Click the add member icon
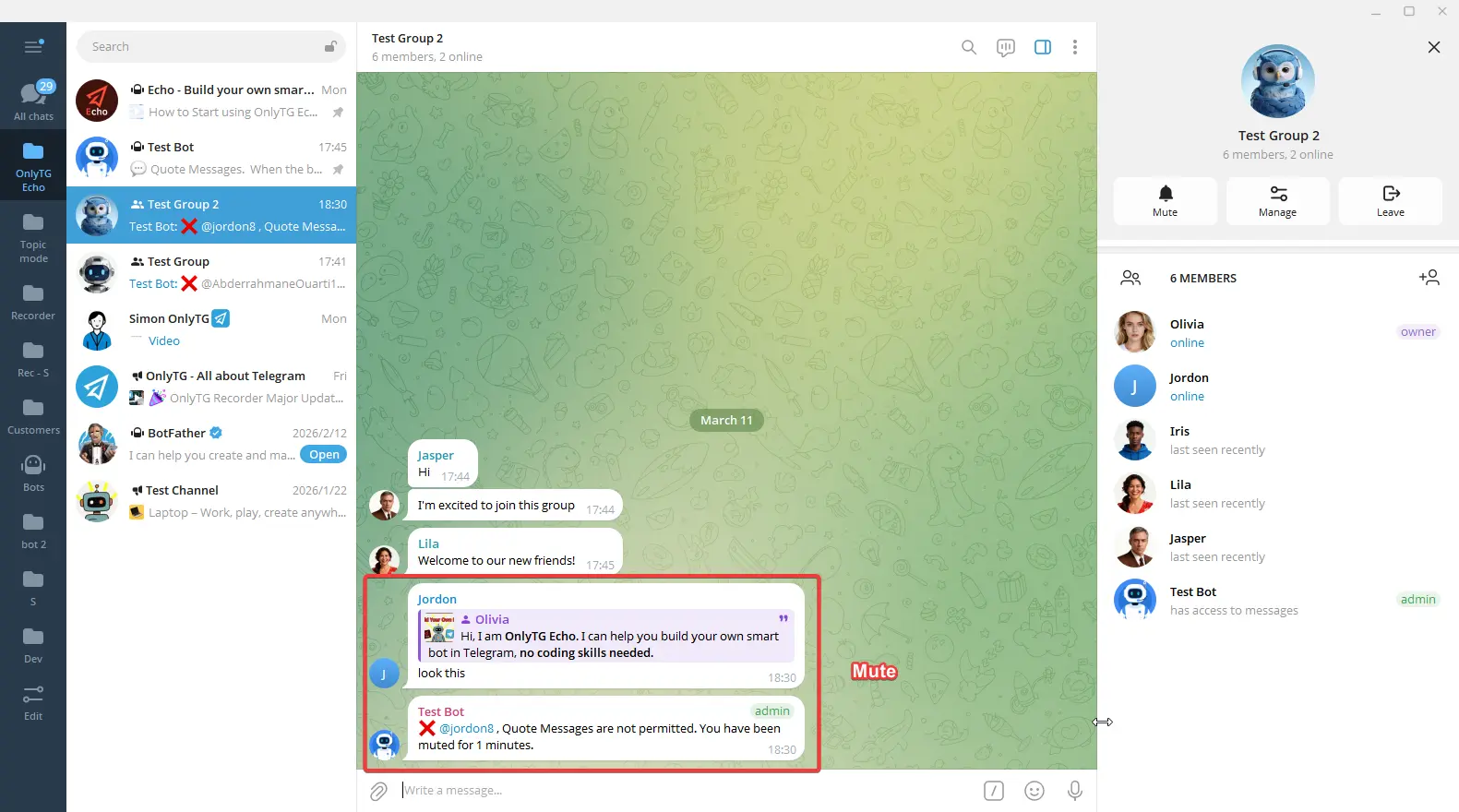The height and width of the screenshot is (812, 1459). pyautogui.click(x=1429, y=278)
